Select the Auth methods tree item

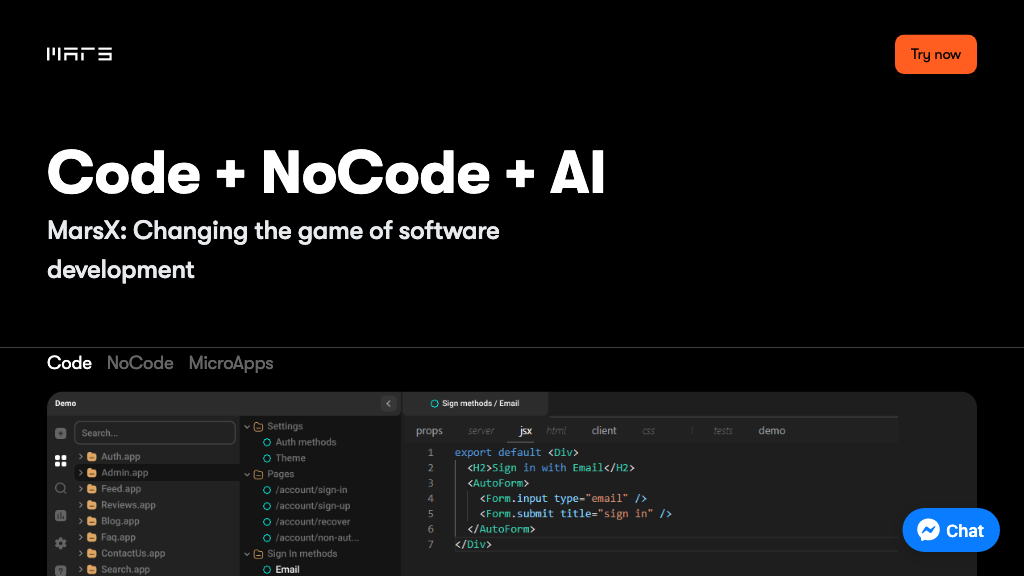point(305,442)
